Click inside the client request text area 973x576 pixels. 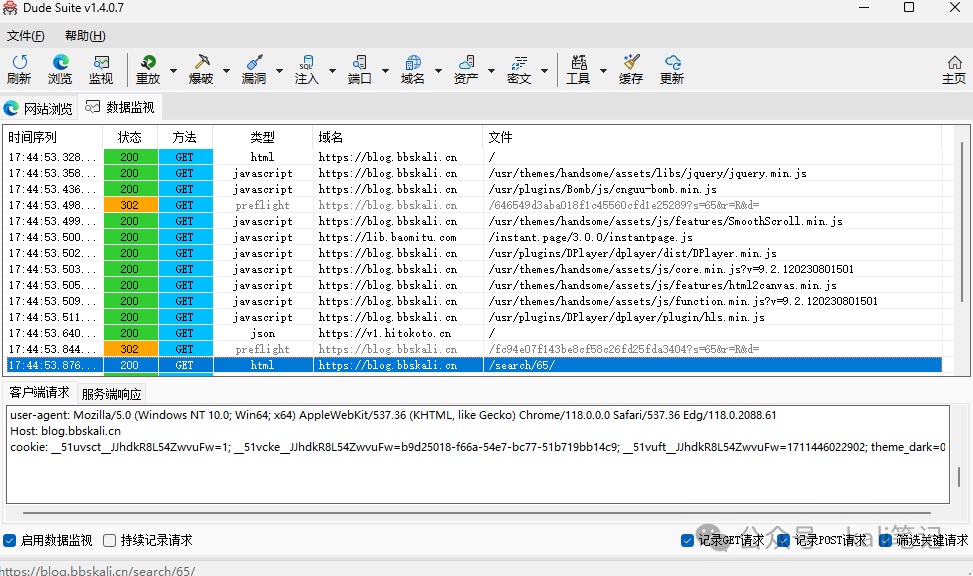tap(478, 454)
